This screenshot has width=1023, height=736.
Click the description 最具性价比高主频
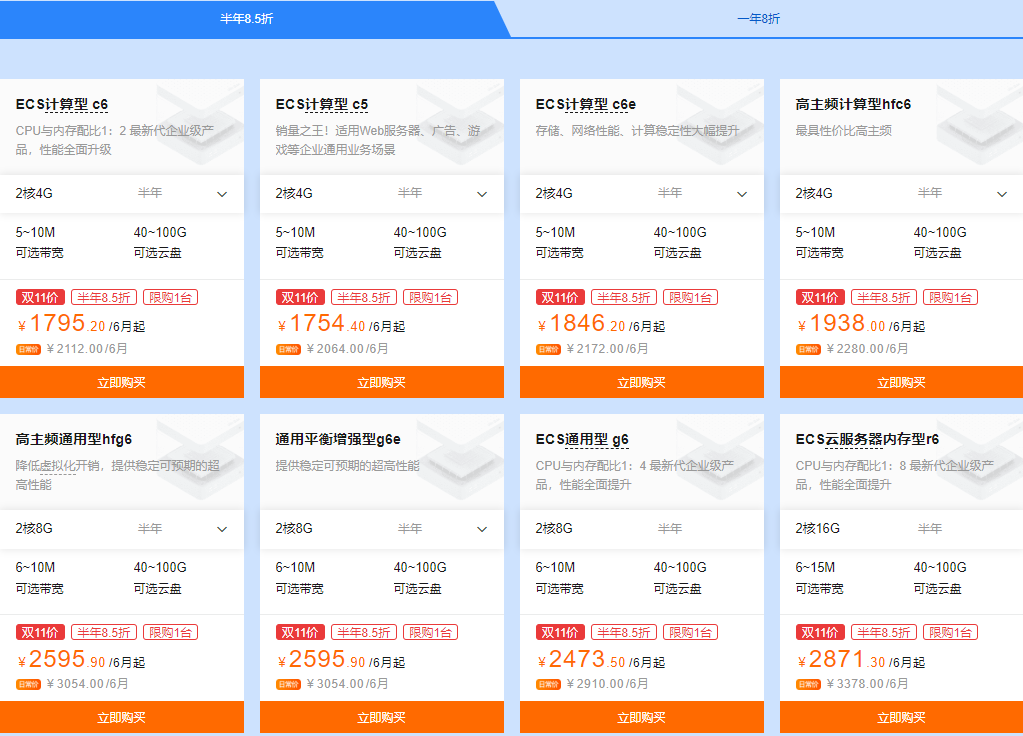(x=844, y=130)
